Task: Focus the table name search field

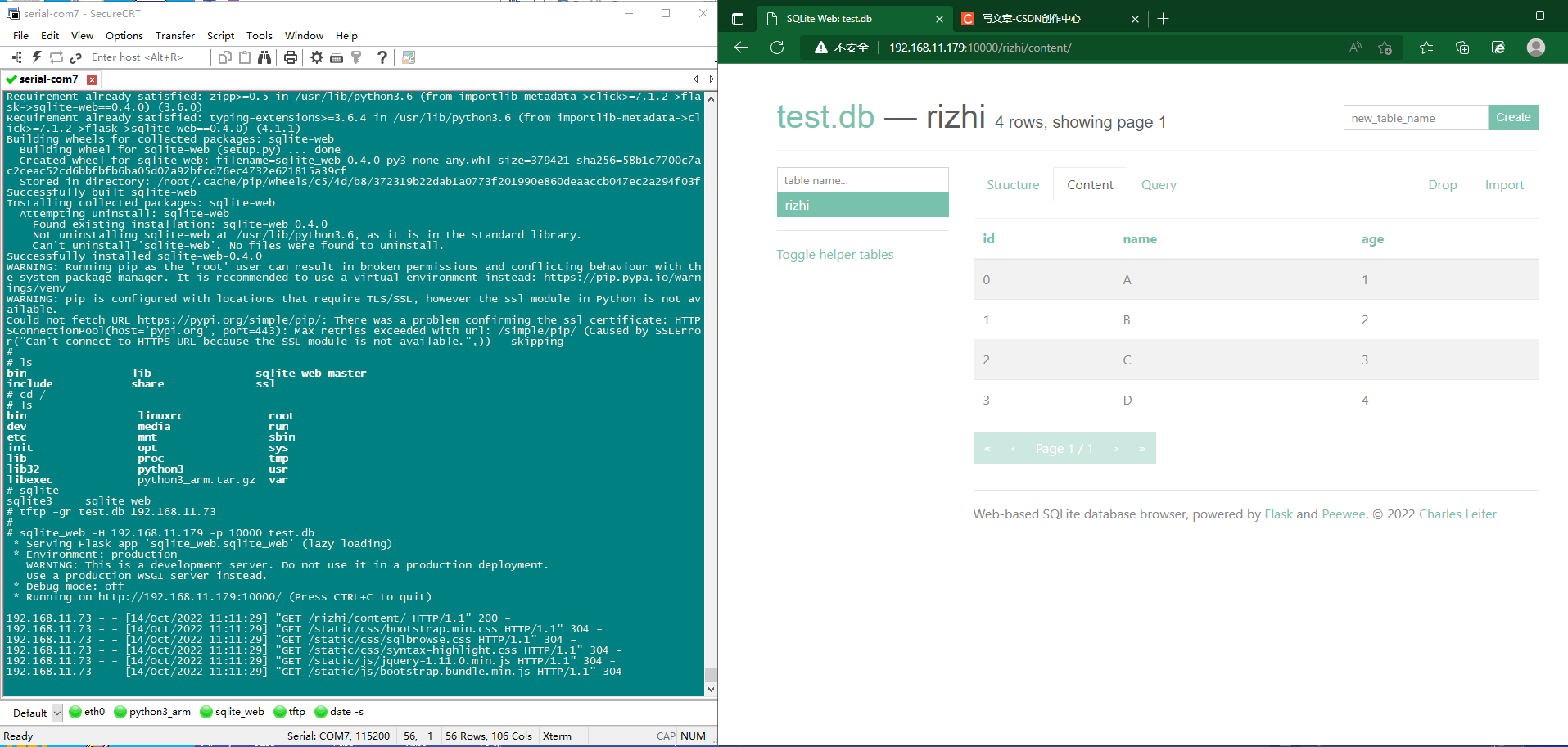Action: (x=862, y=180)
